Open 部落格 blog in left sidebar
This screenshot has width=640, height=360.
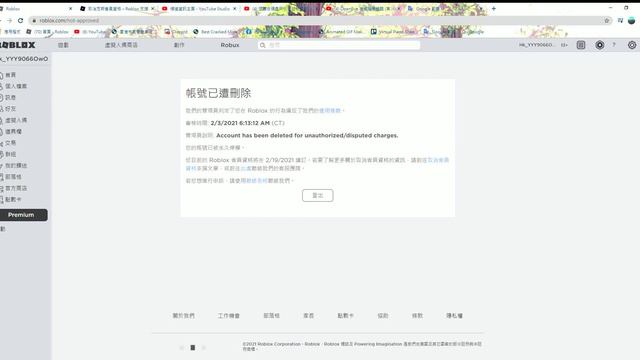tap(11, 177)
